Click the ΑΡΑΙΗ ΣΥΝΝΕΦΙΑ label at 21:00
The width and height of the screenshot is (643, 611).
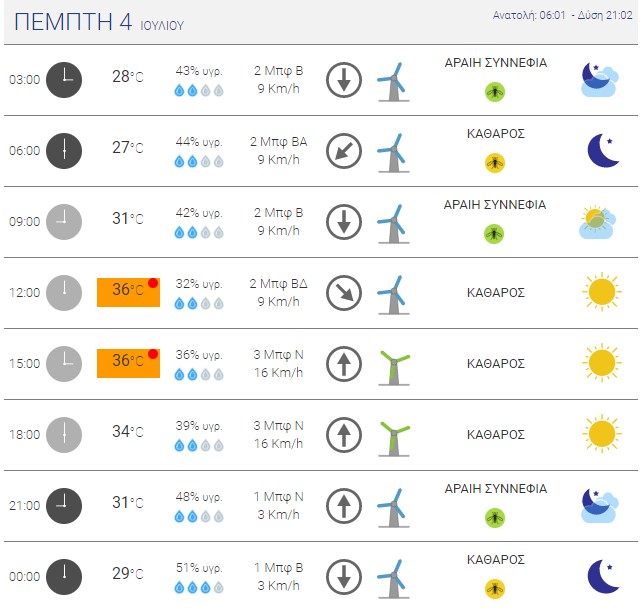click(x=495, y=489)
